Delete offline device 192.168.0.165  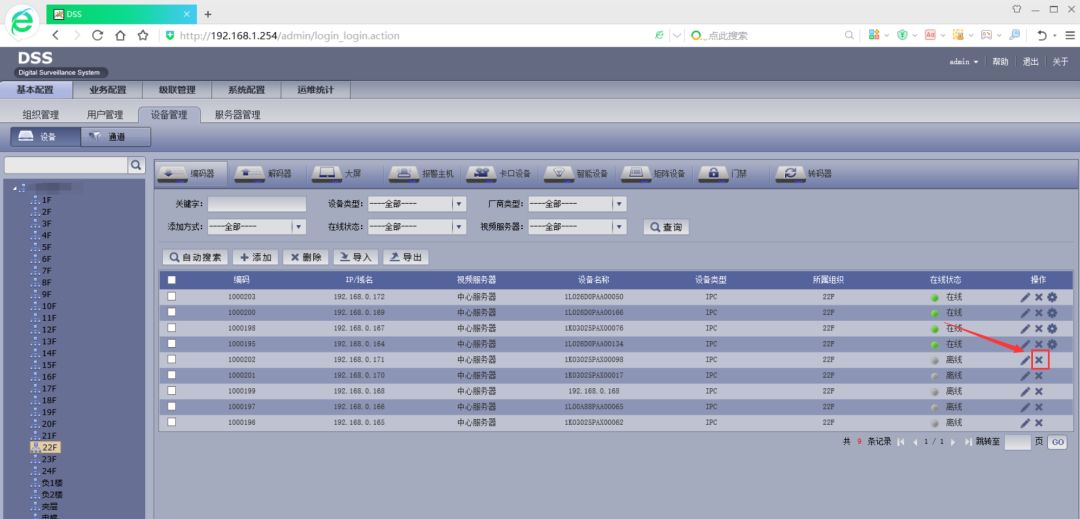[1039, 423]
